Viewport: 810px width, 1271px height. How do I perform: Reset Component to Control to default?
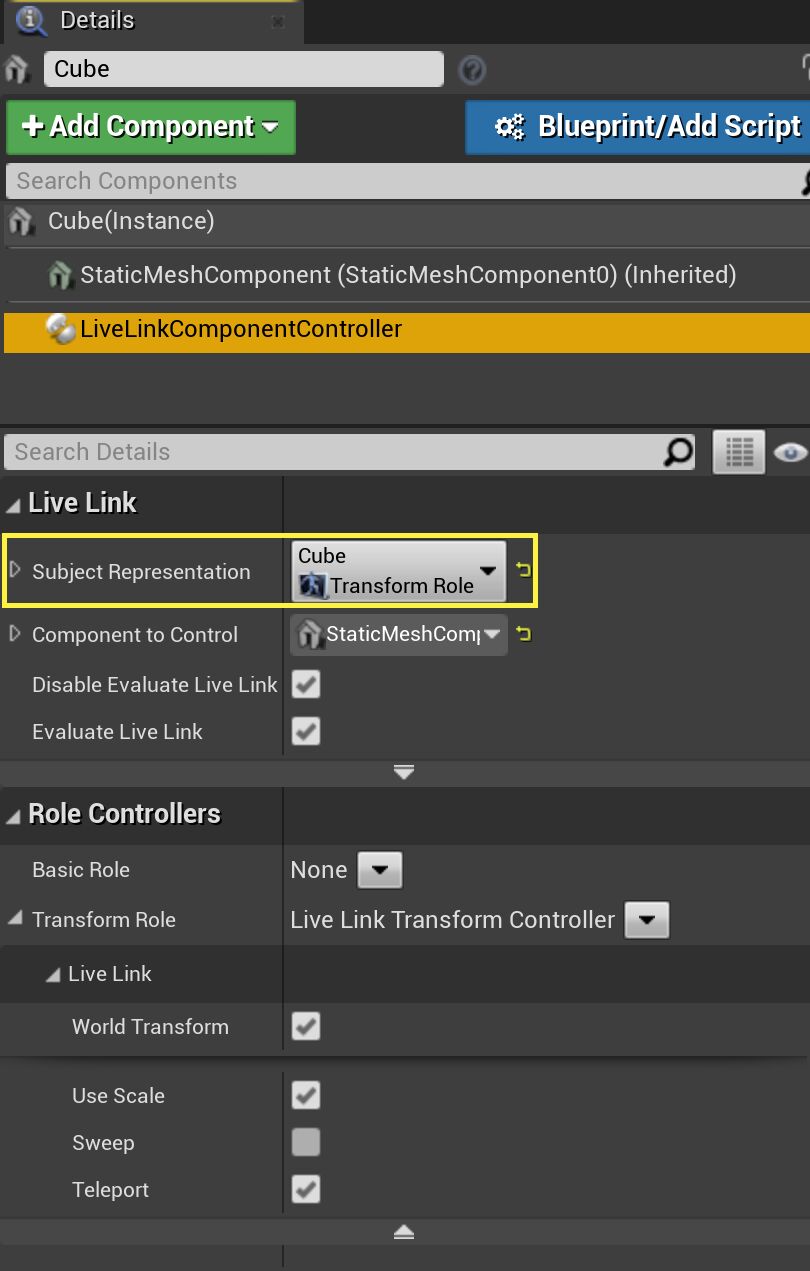[x=522, y=634]
